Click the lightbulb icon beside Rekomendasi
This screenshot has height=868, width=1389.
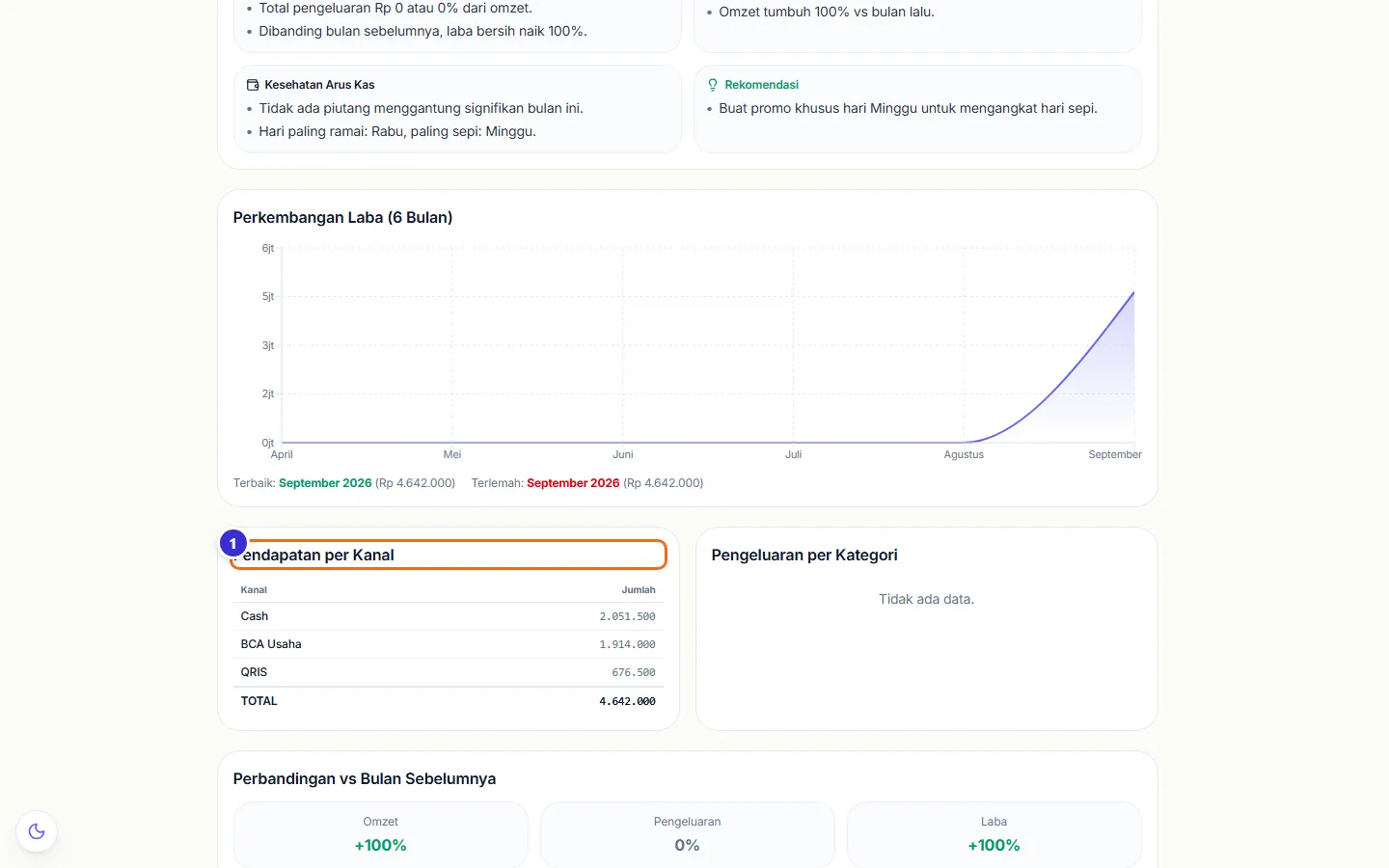click(713, 85)
